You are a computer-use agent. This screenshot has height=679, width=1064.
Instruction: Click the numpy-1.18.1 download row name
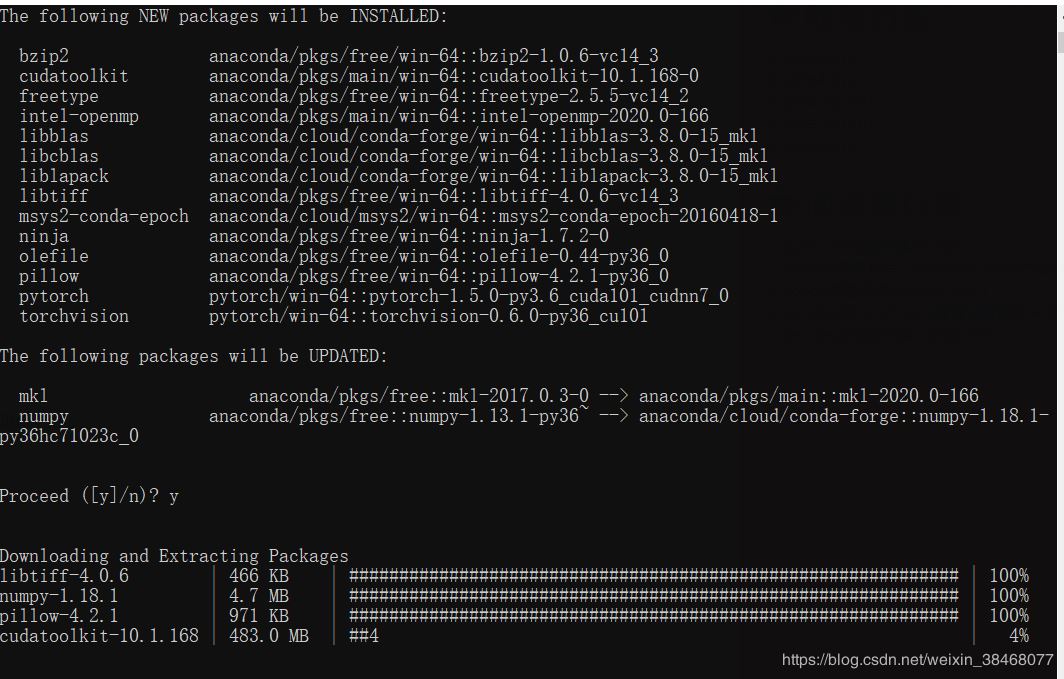(59, 596)
